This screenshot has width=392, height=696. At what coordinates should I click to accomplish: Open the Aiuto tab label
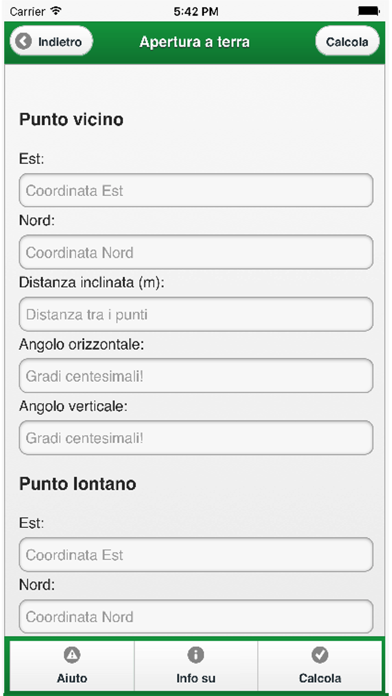72,678
